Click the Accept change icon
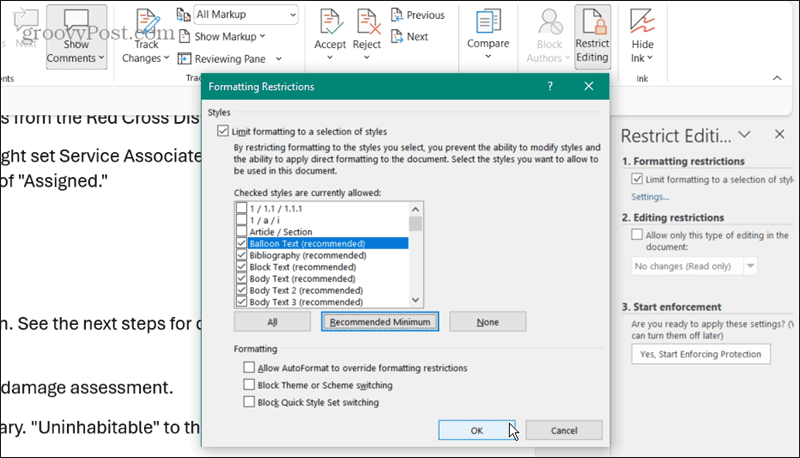Viewport: 800px width, 458px height. pyautogui.click(x=331, y=22)
